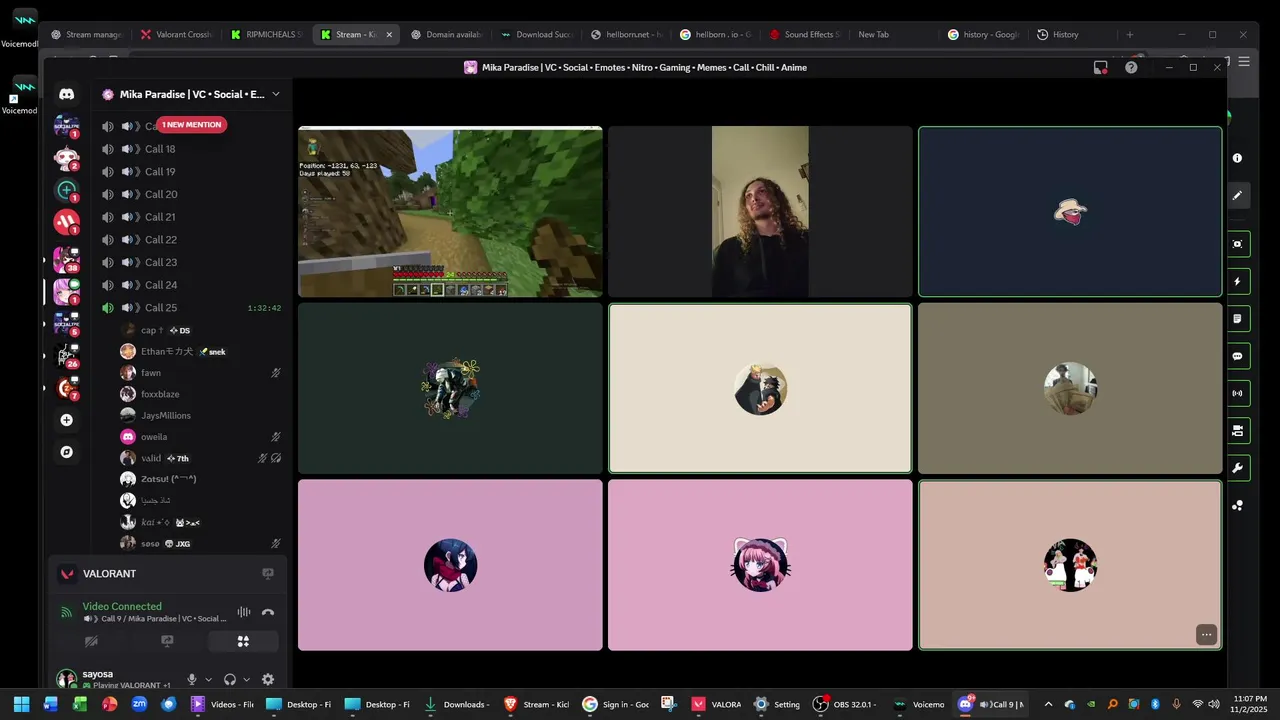The width and height of the screenshot is (1280, 720).
Task: Click the wrench icon in right sidebar
Action: [1237, 468]
